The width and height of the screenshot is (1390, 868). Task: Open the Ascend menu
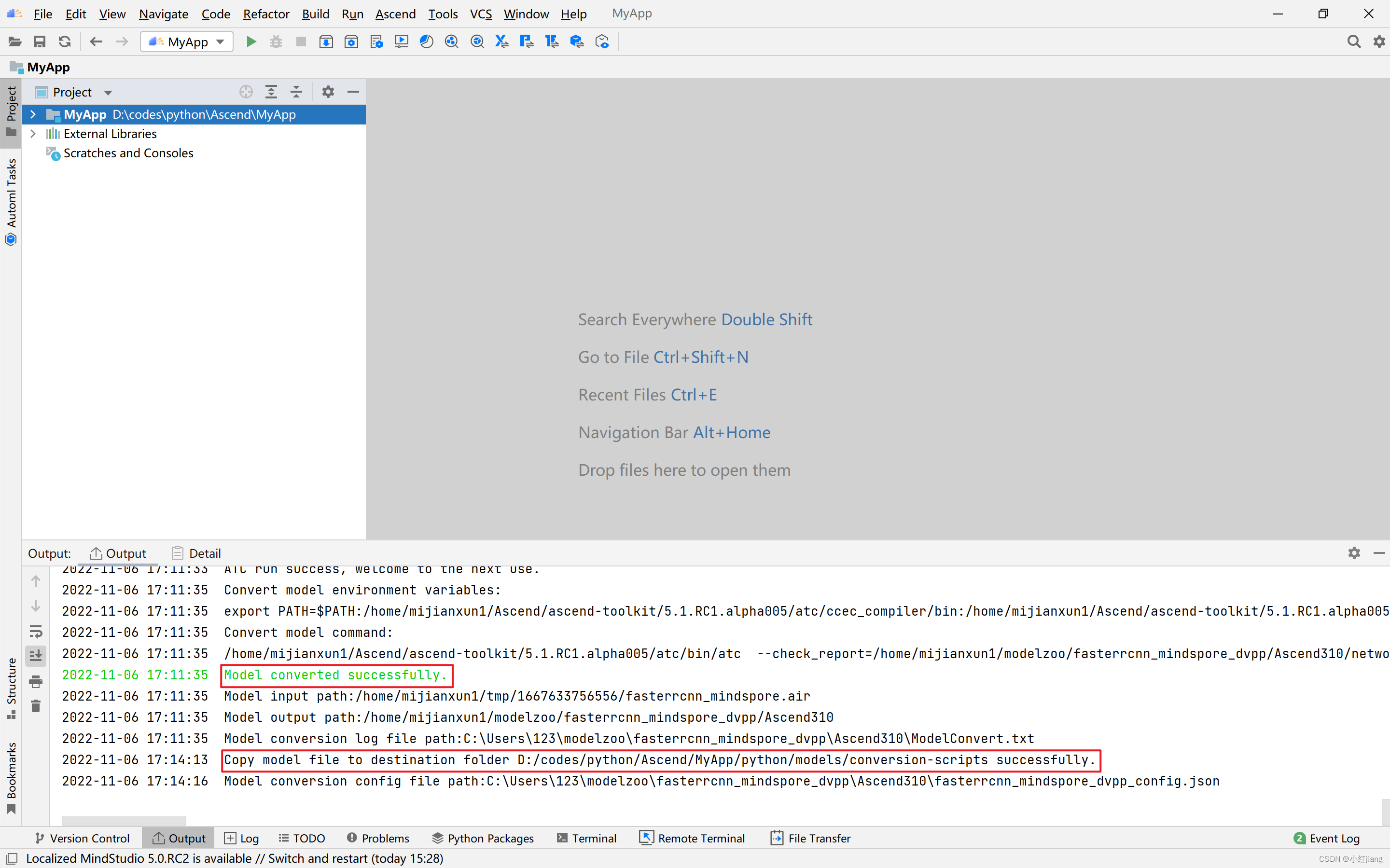395,14
